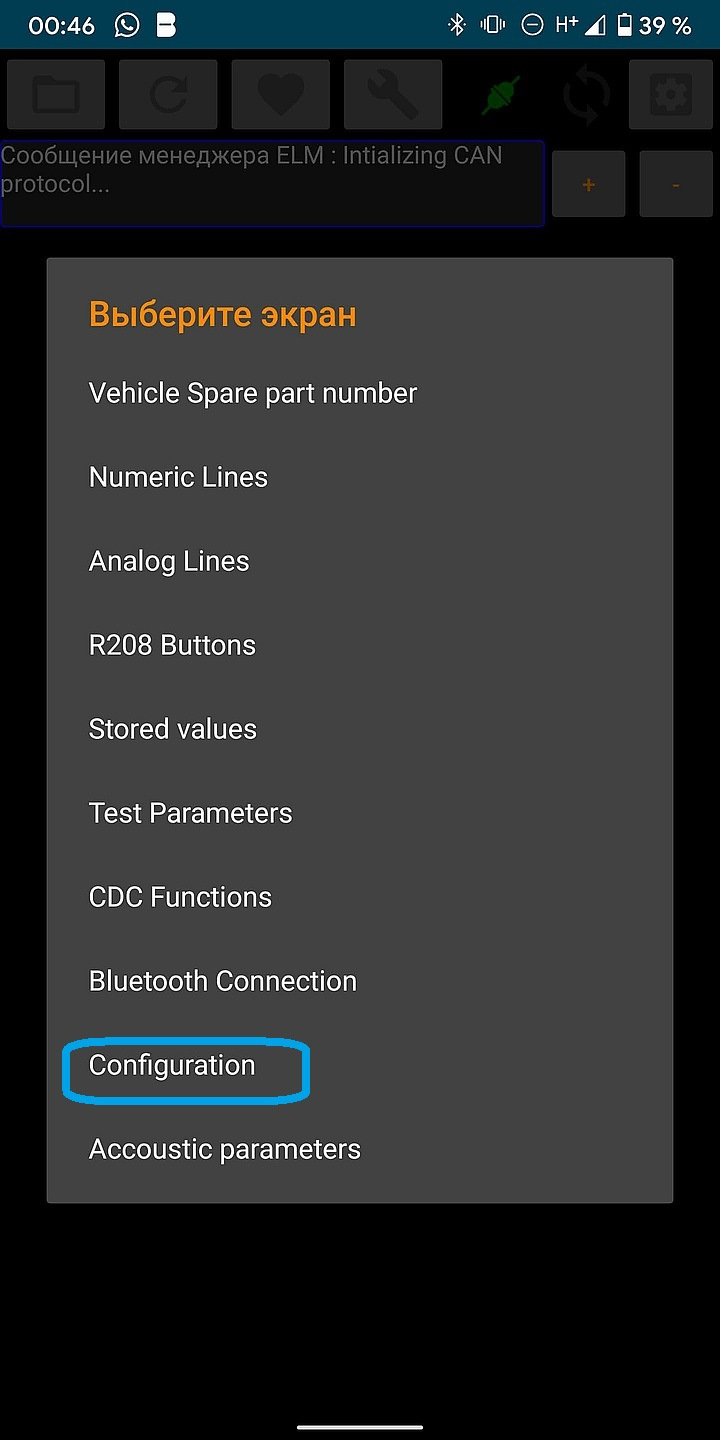The image size is (720, 1440).
Task: Tap the heart favorites icon
Action: click(x=281, y=94)
